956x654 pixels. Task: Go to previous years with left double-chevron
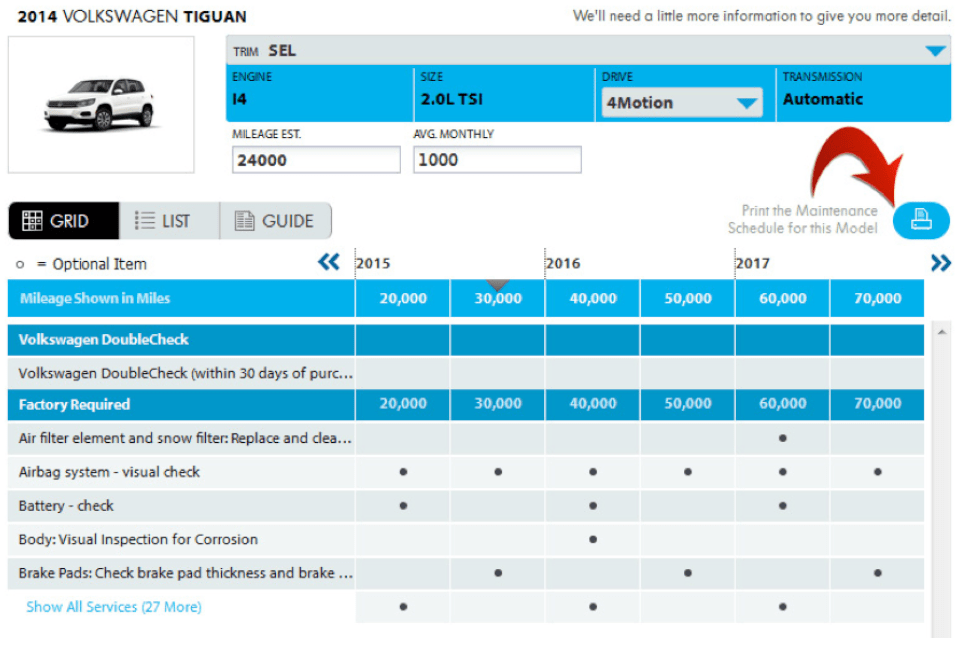(329, 262)
